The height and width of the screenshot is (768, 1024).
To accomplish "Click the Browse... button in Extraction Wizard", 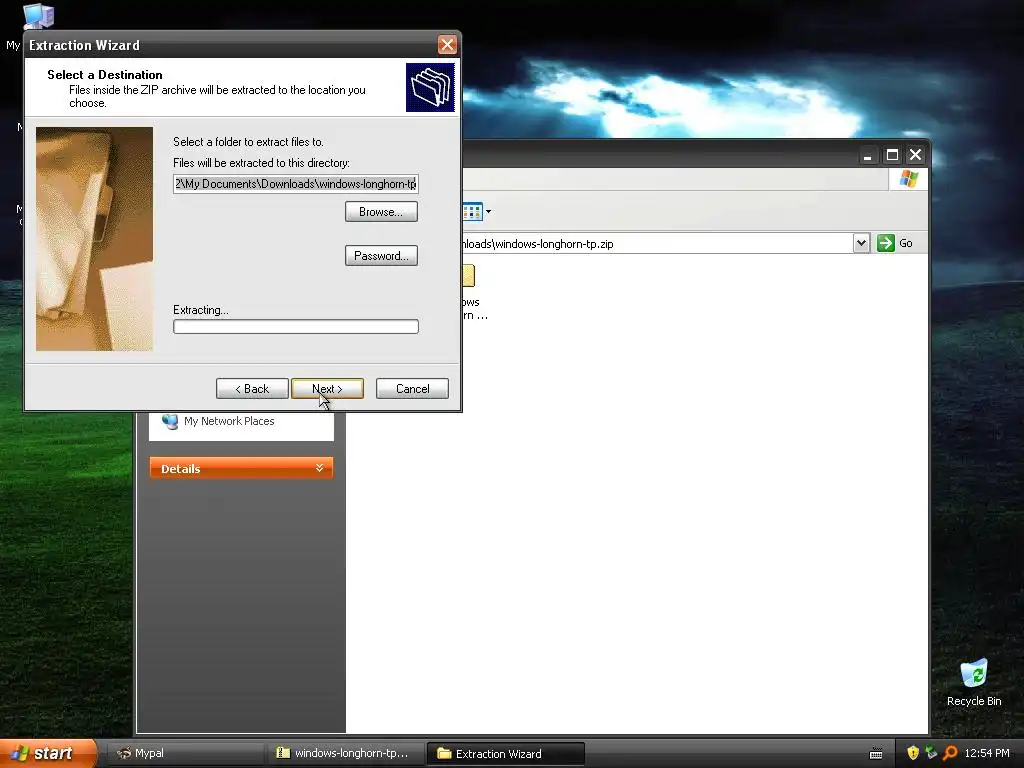I will [x=381, y=212].
